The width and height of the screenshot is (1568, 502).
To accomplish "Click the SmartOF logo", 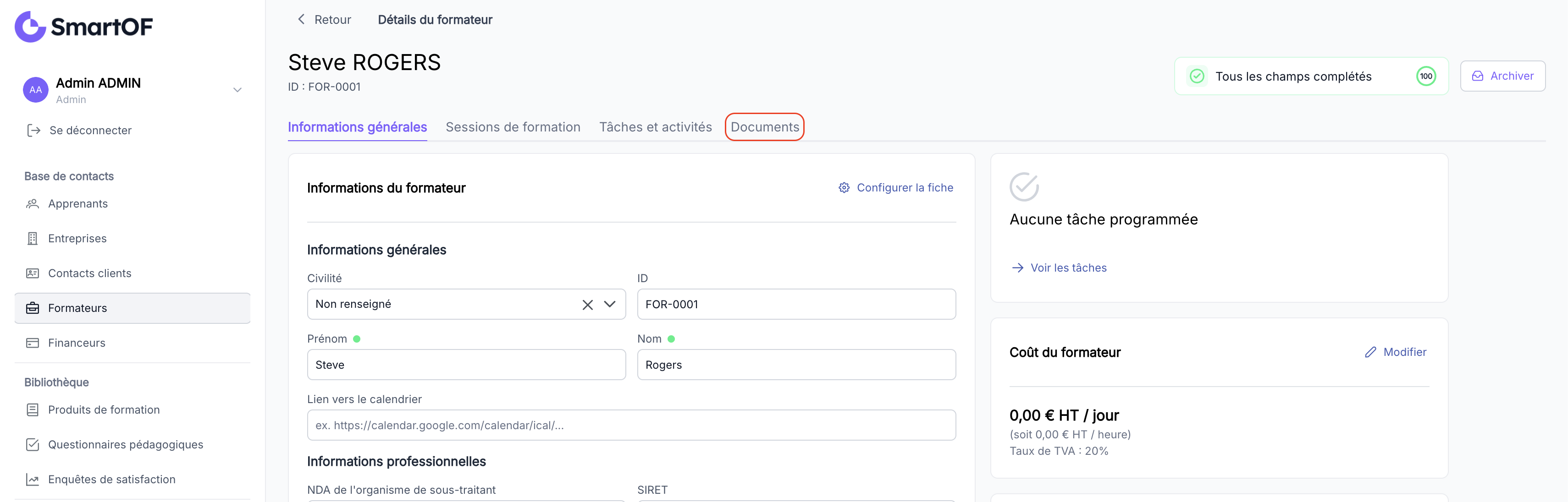I will 83,26.
